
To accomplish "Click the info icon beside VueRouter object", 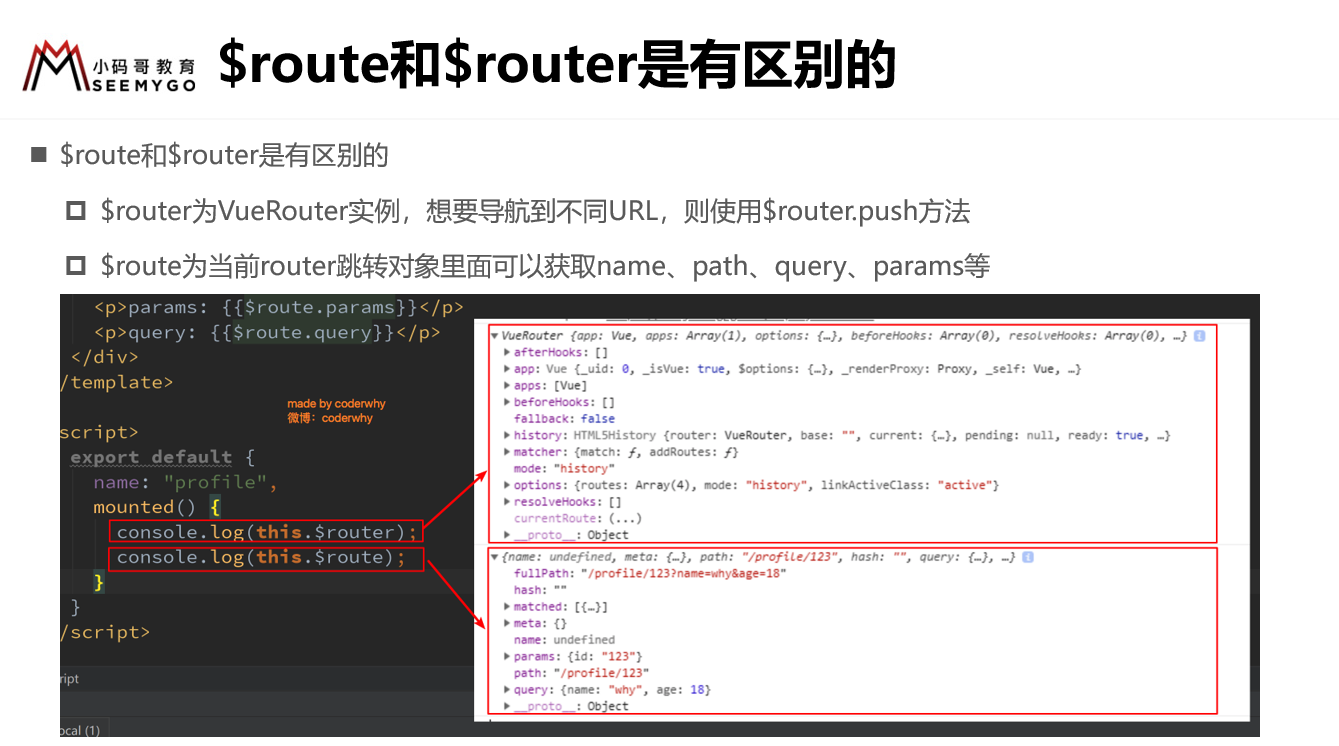I will point(1199,336).
